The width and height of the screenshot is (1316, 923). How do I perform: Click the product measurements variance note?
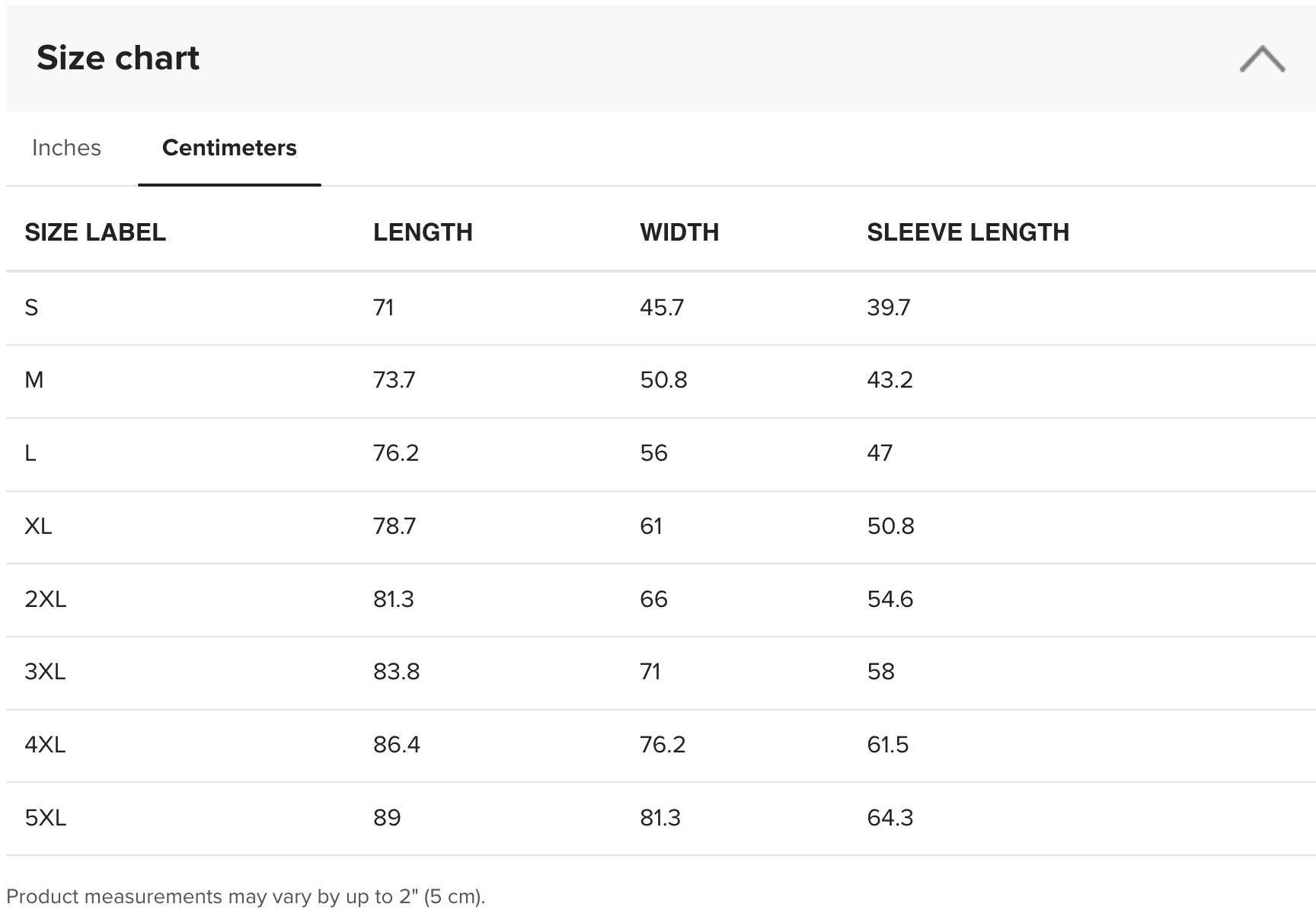[245, 897]
